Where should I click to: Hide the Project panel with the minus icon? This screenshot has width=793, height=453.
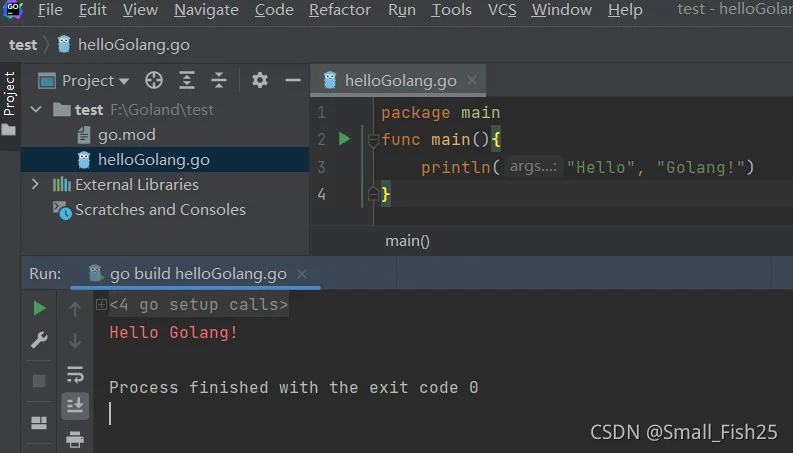click(292, 80)
